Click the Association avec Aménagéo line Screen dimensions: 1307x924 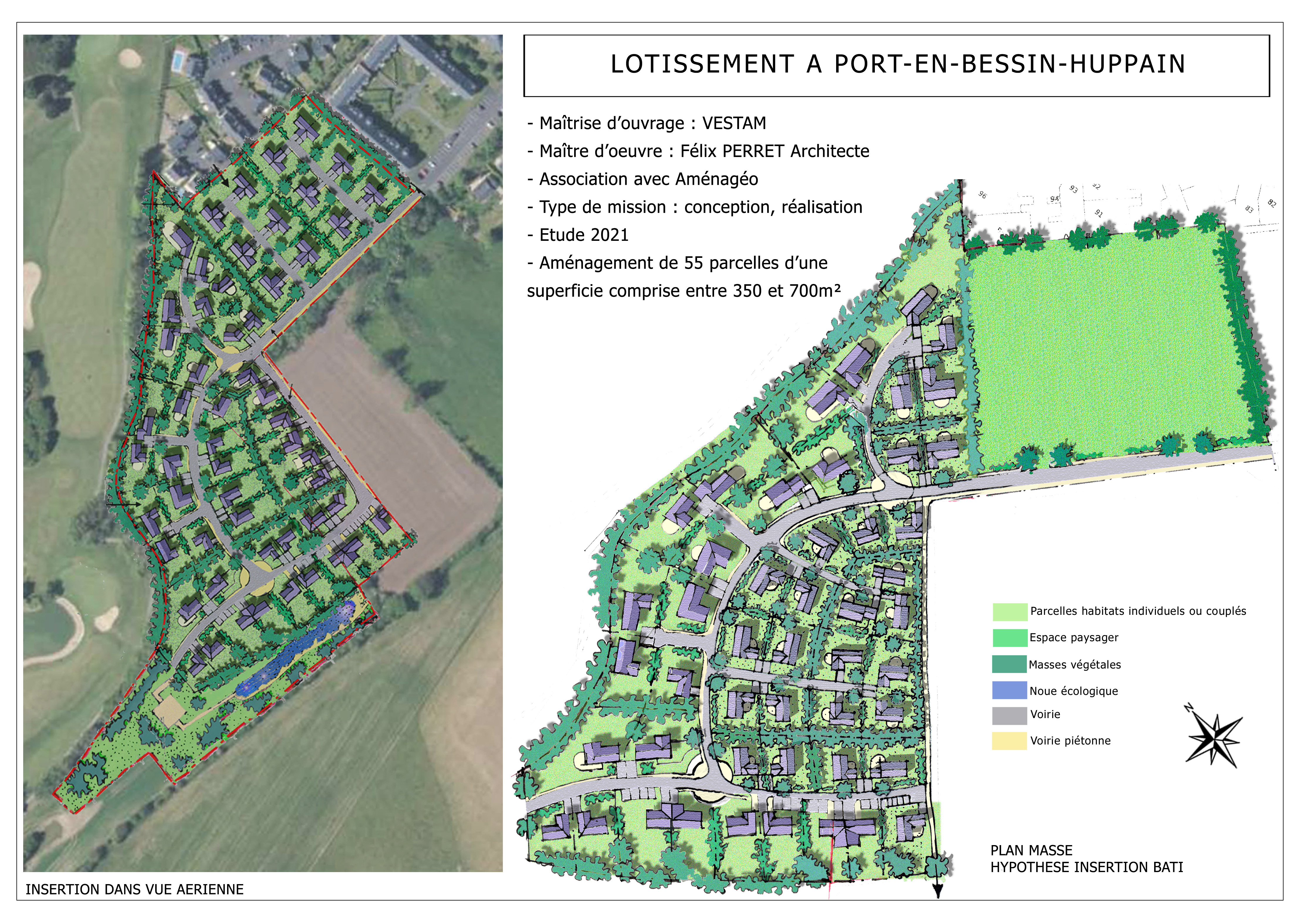643,179
